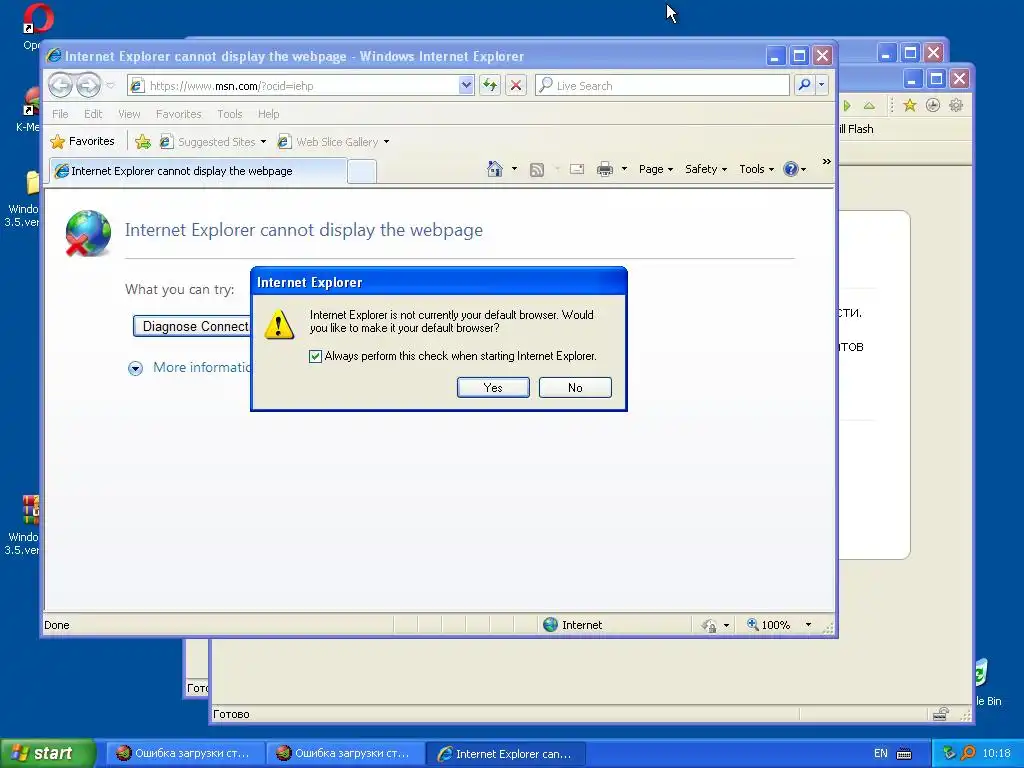
Task: Click the Internet zone status text
Action: [582, 625]
